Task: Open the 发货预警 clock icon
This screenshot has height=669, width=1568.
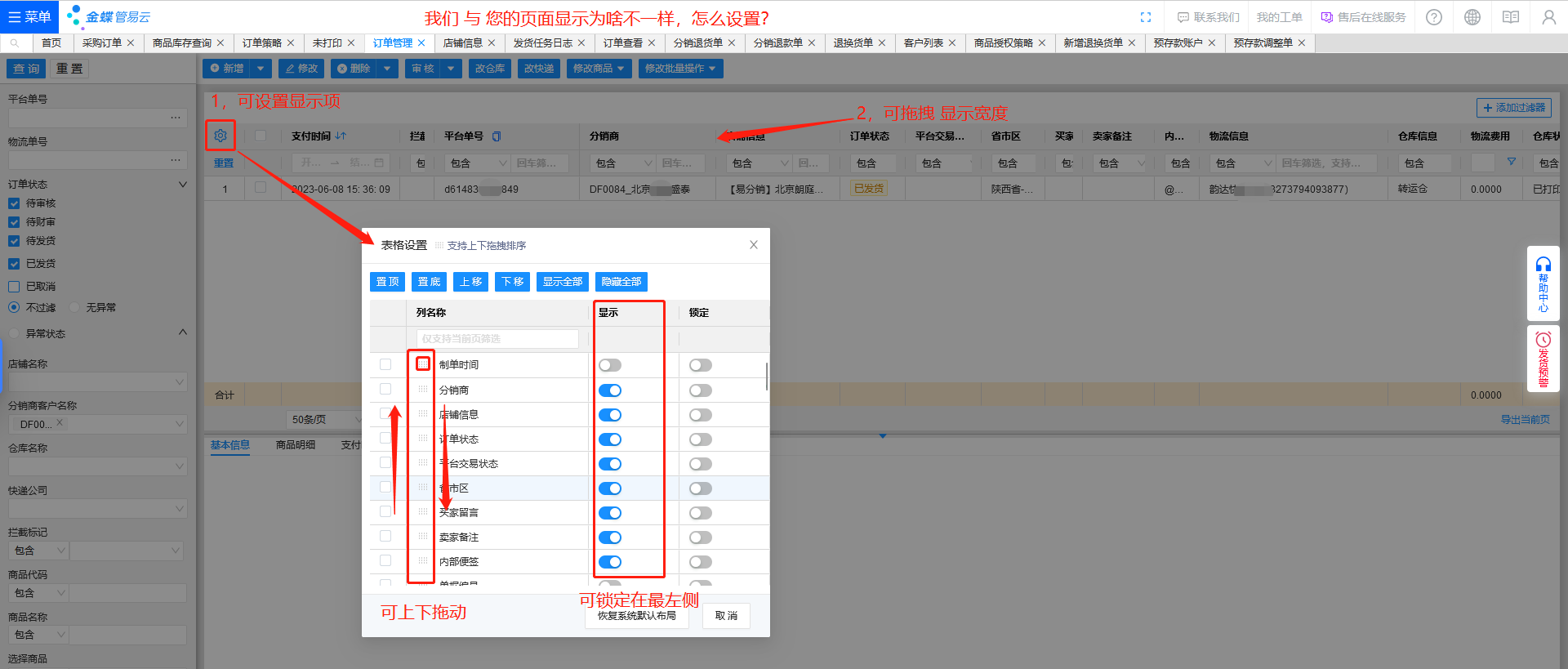Action: pos(1543,340)
